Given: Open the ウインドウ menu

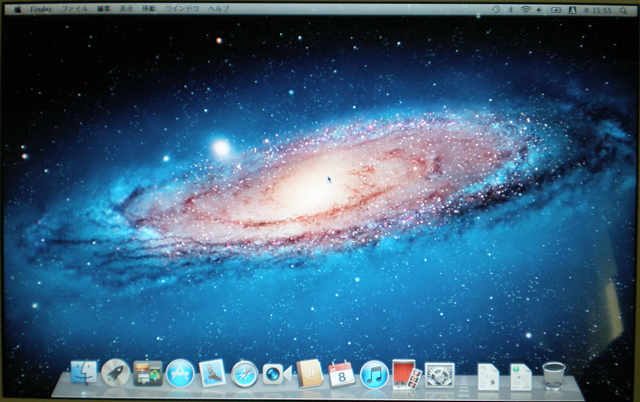Looking at the screenshot, I should coord(182,9).
